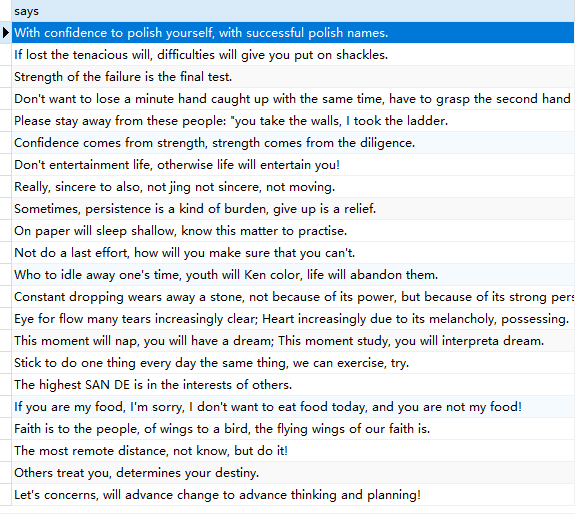Select 'Not do a last effort' row
Image resolution: width=575 pixels, height=514 pixels.
point(293,253)
